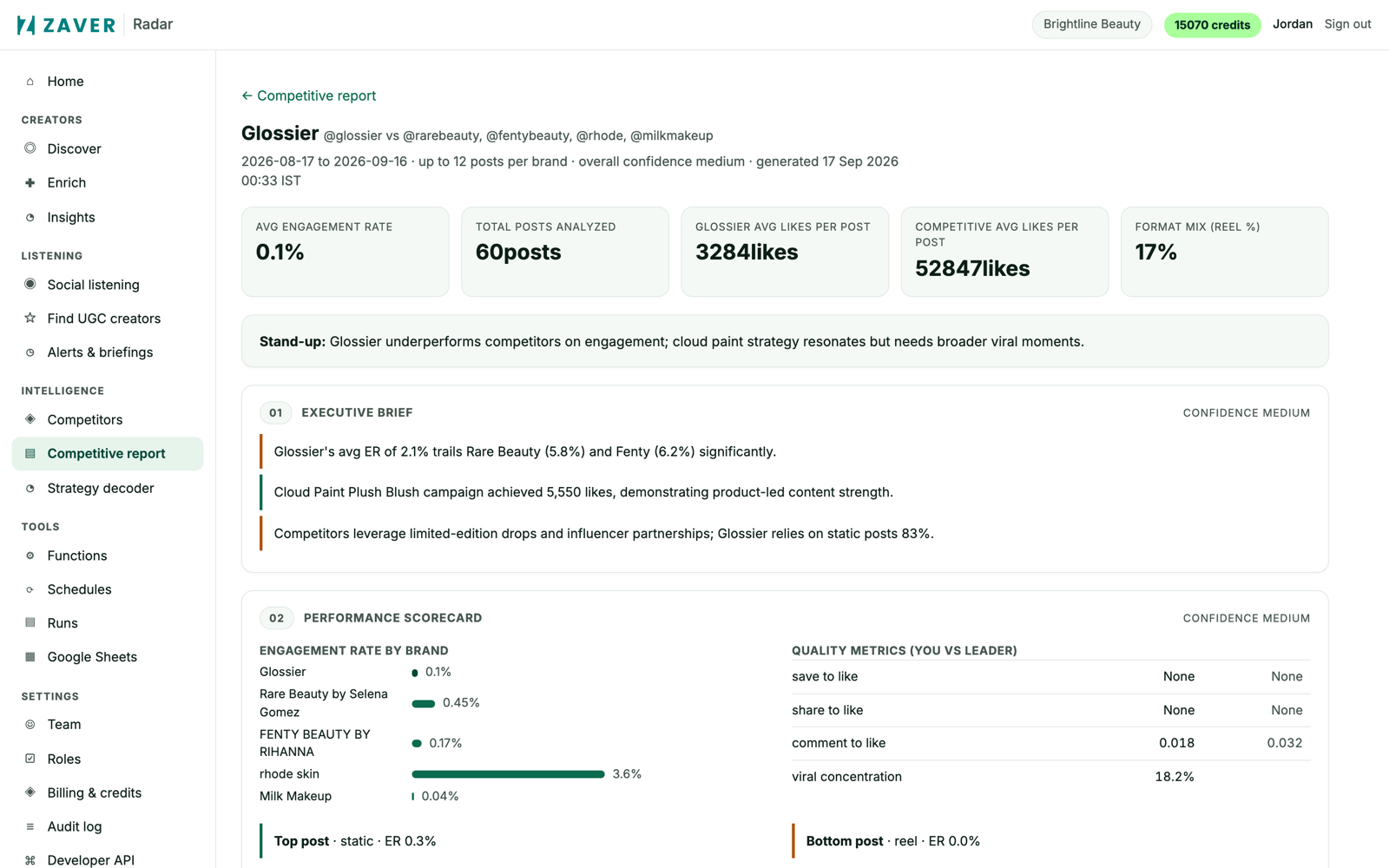Go back via Competitive report link
Screen dimensions: 1389x868
(x=309, y=95)
